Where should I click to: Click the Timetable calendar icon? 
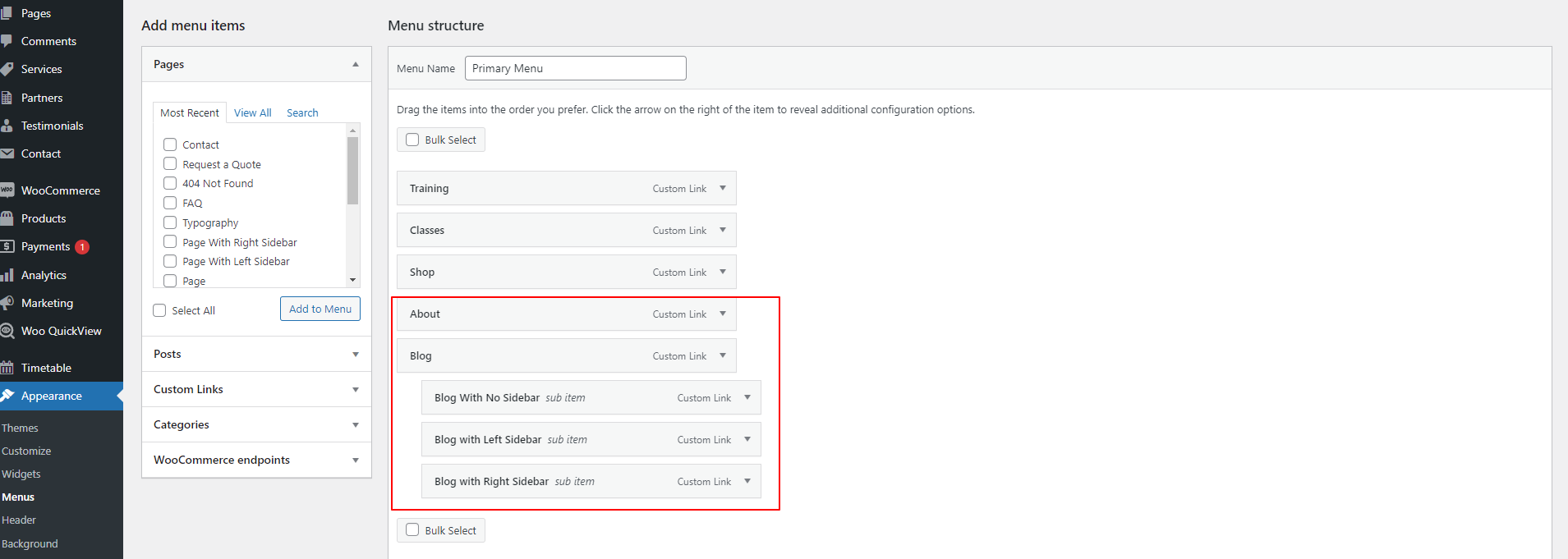[7, 368]
